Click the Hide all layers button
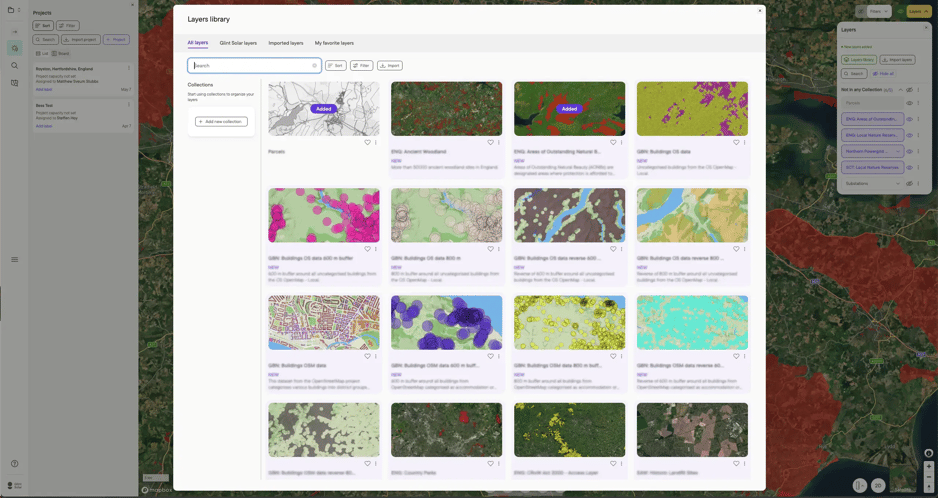 884,74
